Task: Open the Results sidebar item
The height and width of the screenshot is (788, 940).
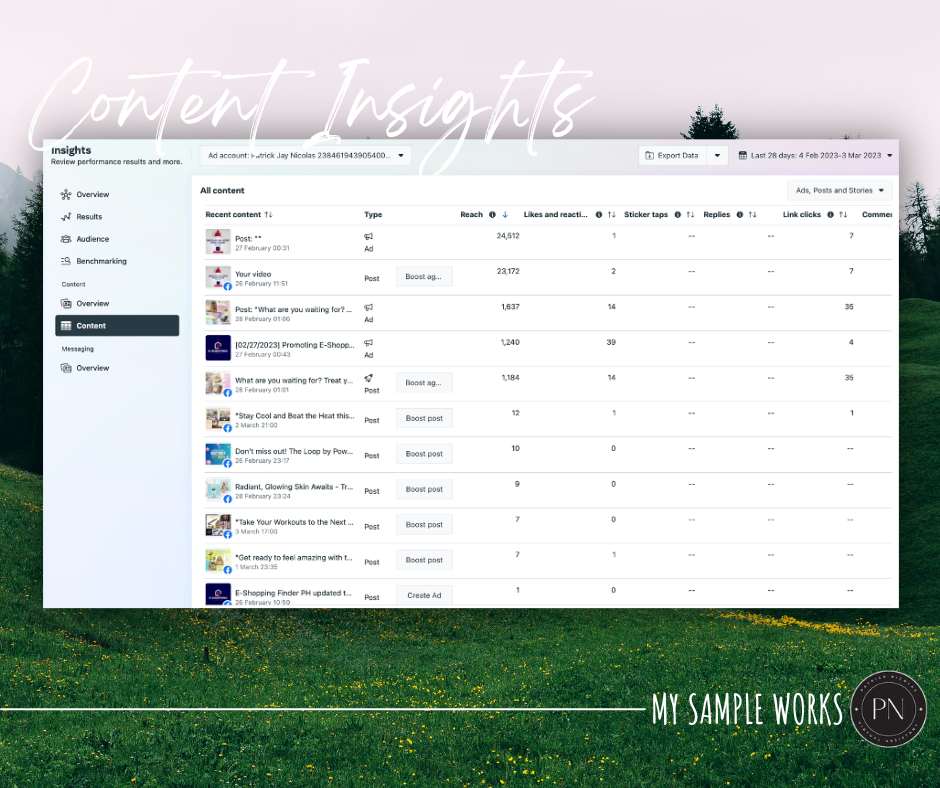Action: tap(89, 216)
